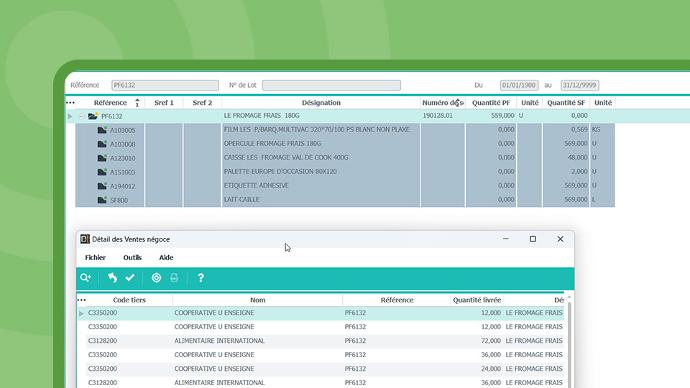Click the help question mark icon
The image size is (690, 388).
click(x=201, y=278)
